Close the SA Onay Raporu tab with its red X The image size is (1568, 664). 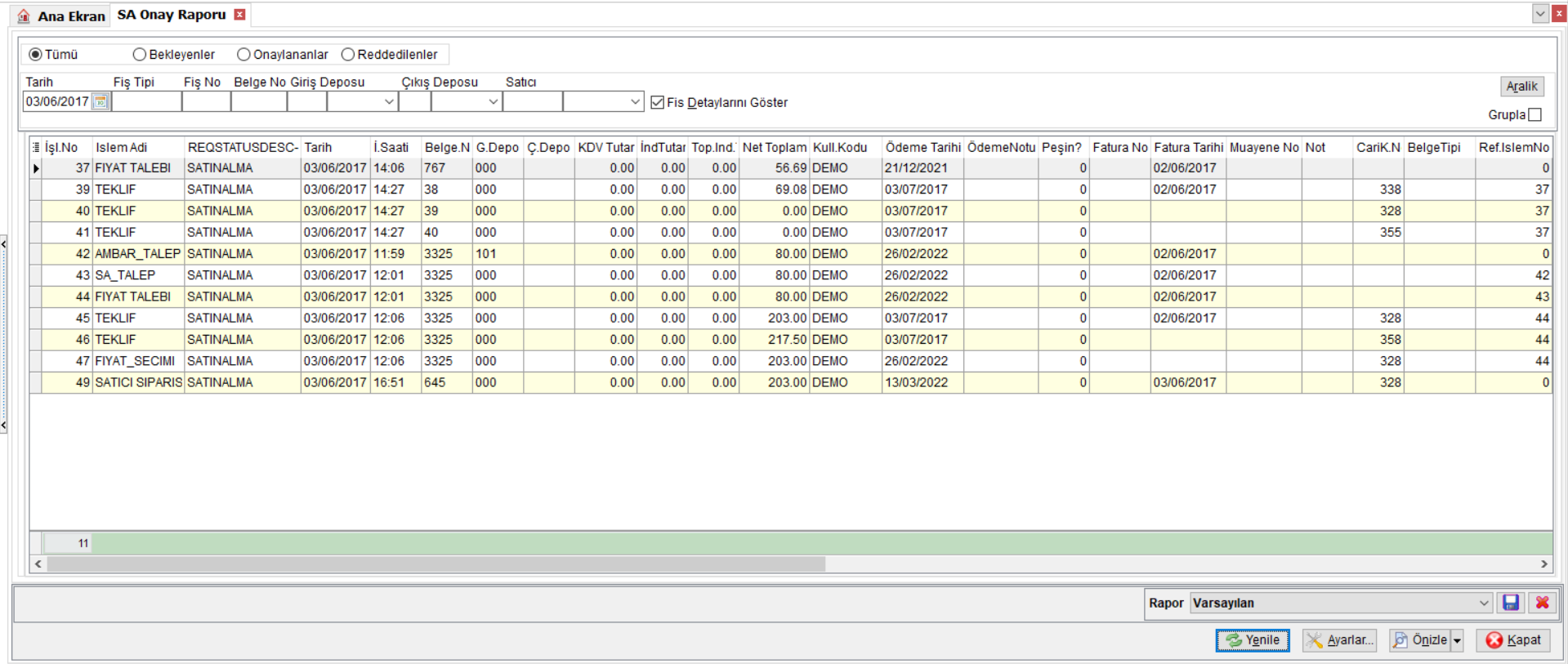239,15
